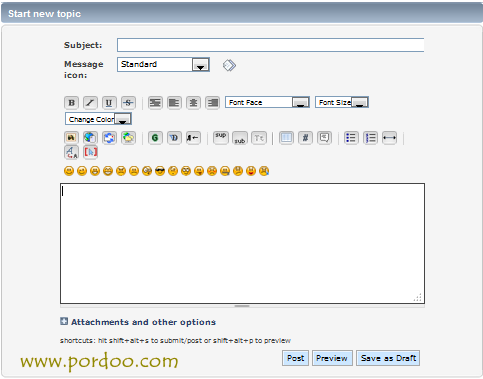
Task: Click the Save as Draft button
Action: click(388, 358)
